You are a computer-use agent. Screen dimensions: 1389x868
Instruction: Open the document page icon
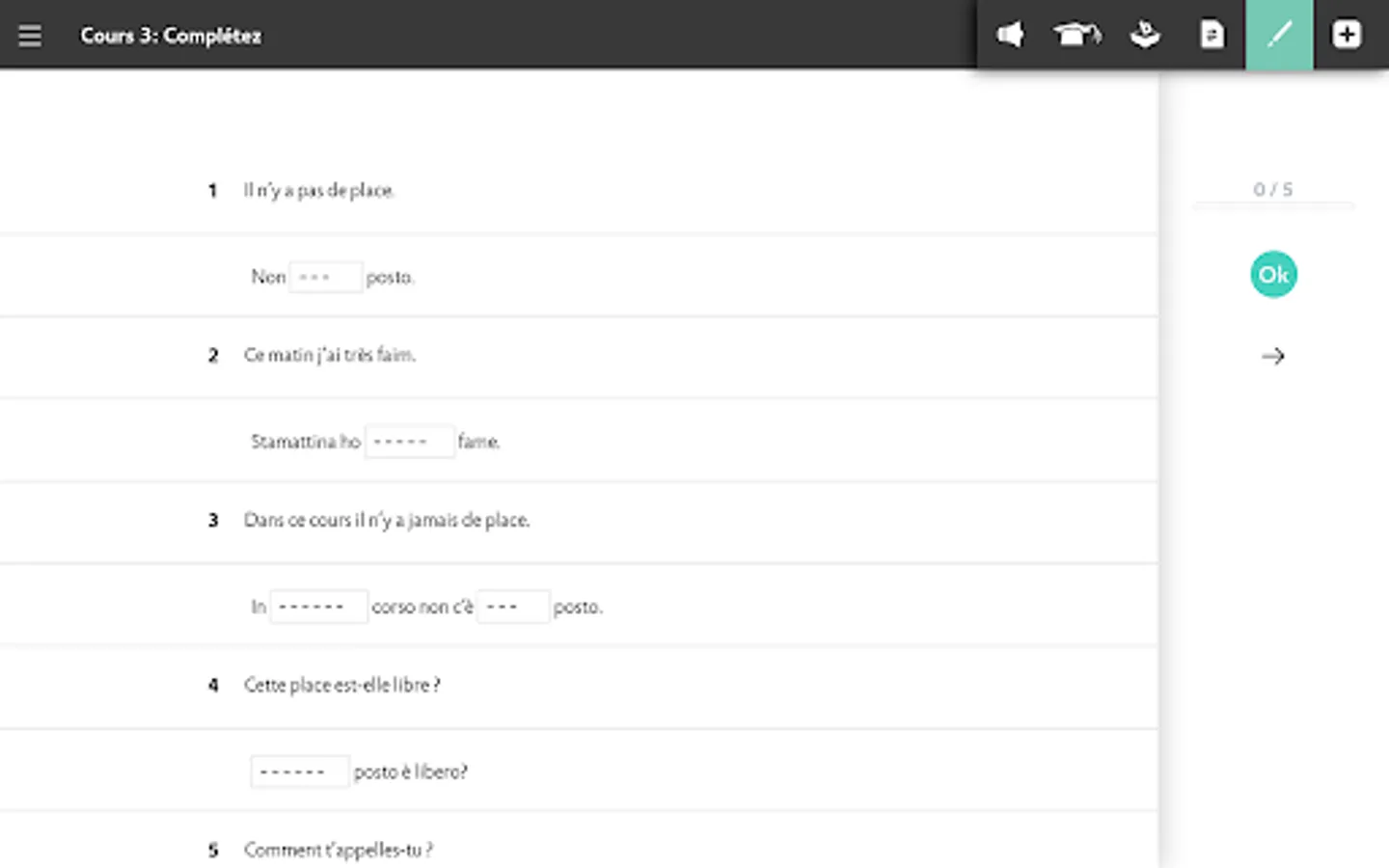coord(1212,36)
